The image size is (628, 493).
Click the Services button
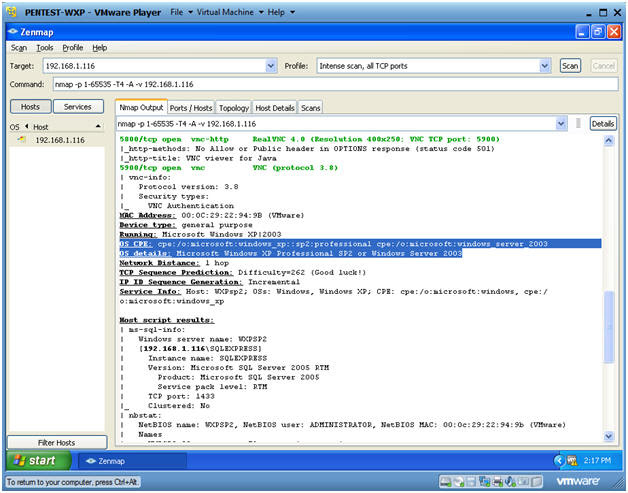pos(78,107)
